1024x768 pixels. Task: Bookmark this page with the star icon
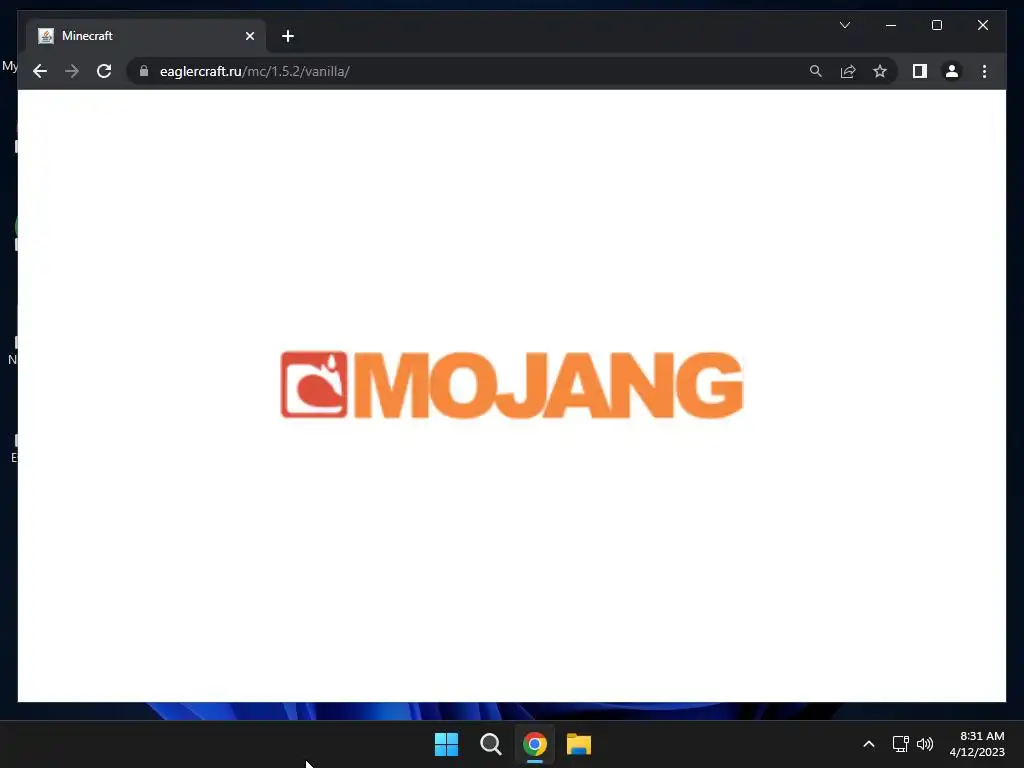pos(880,71)
